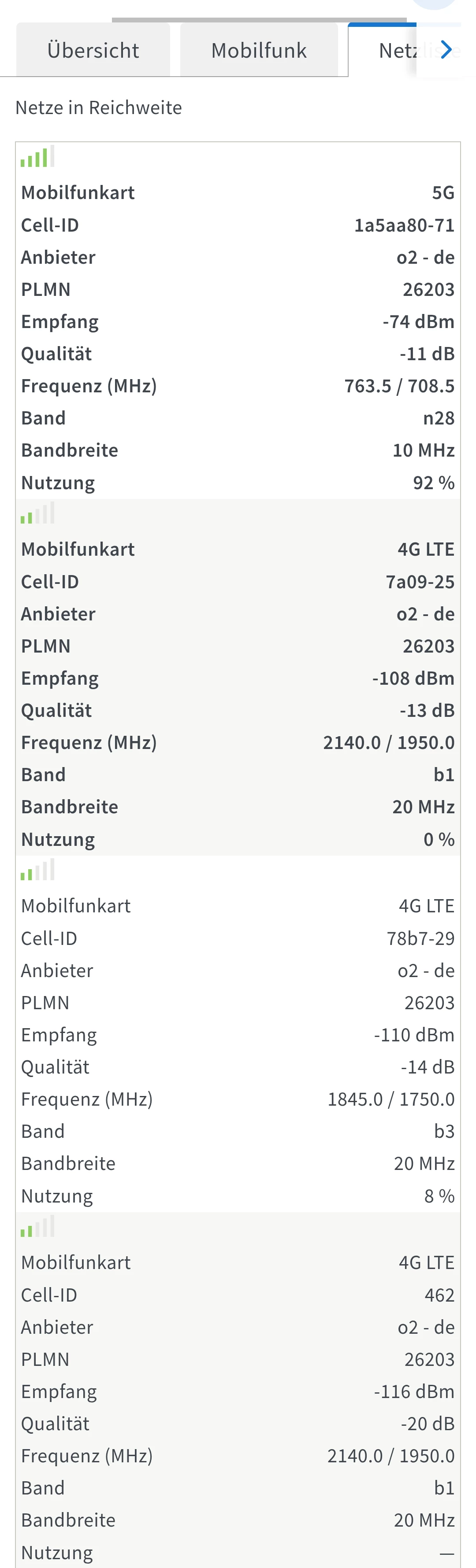Click the band value n28
This screenshot has width=476, height=1568.
click(438, 418)
